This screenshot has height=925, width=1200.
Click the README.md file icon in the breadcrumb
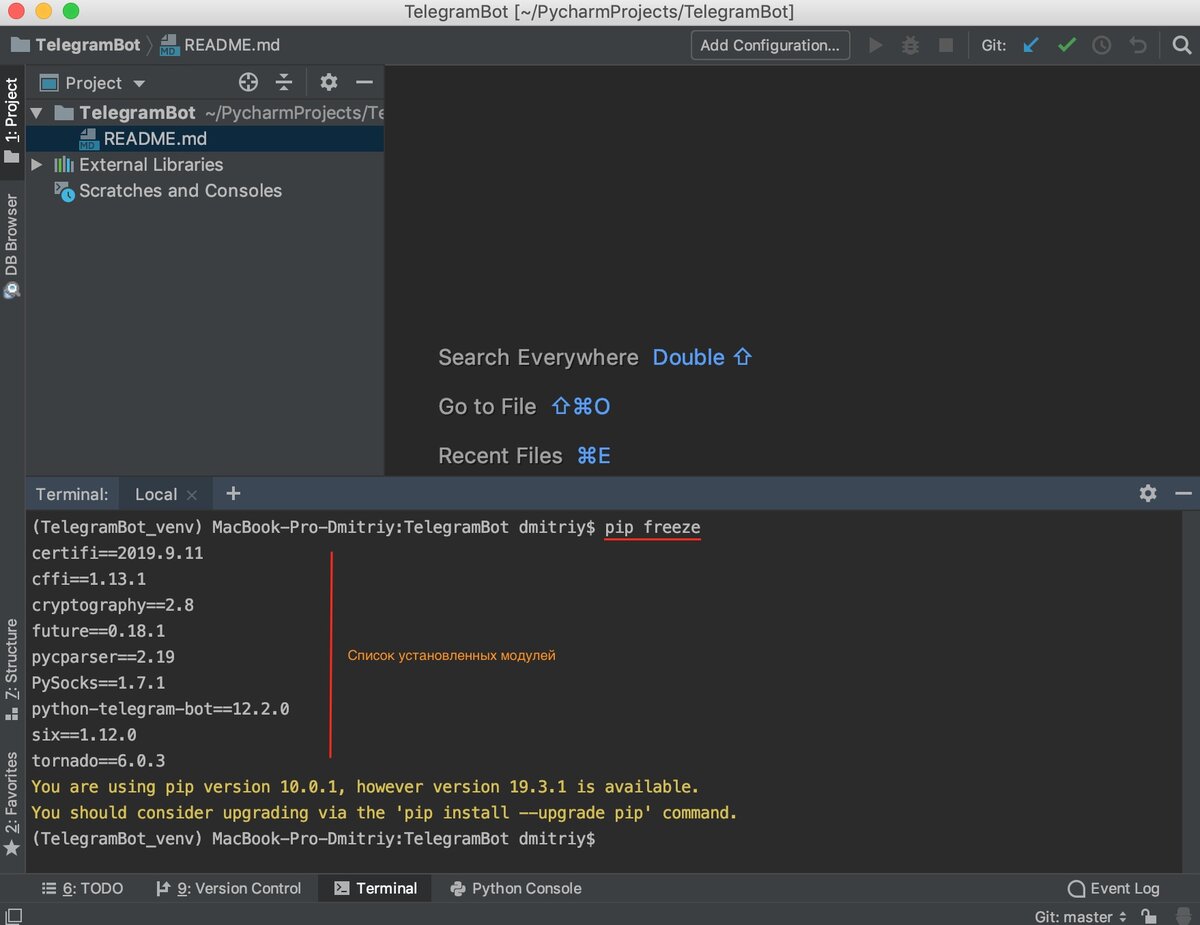coord(170,45)
